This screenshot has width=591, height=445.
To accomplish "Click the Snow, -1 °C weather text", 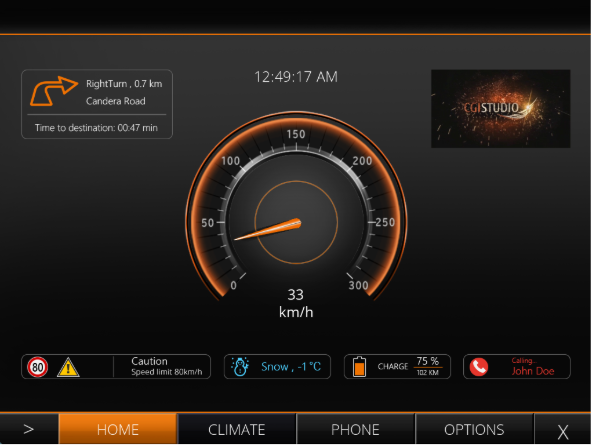I will [291, 367].
